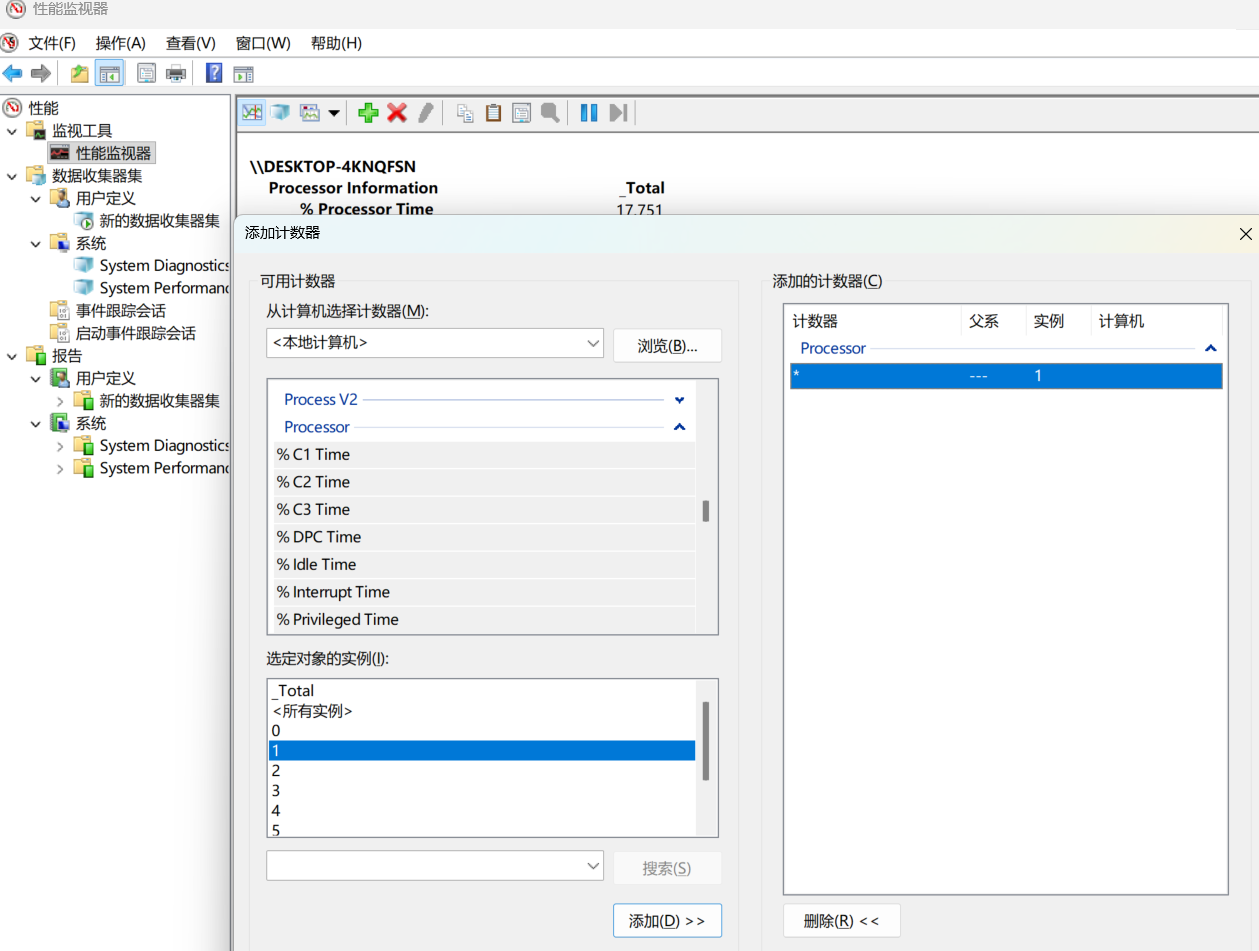Open the 文件(F) menu
Image resolution: width=1259 pixels, height=951 pixels.
pyautogui.click(x=52, y=43)
